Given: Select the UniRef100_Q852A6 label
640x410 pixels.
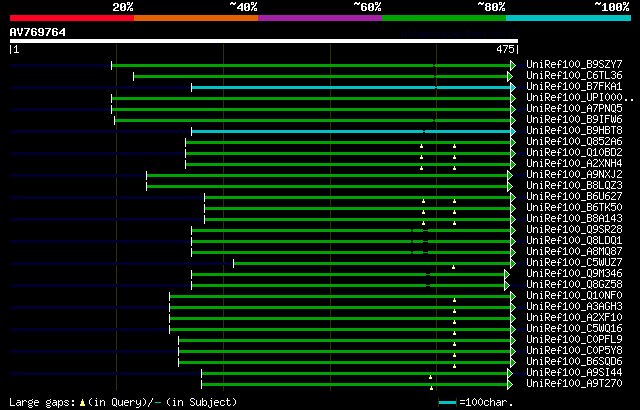Looking at the screenshot, I should click(x=574, y=142).
